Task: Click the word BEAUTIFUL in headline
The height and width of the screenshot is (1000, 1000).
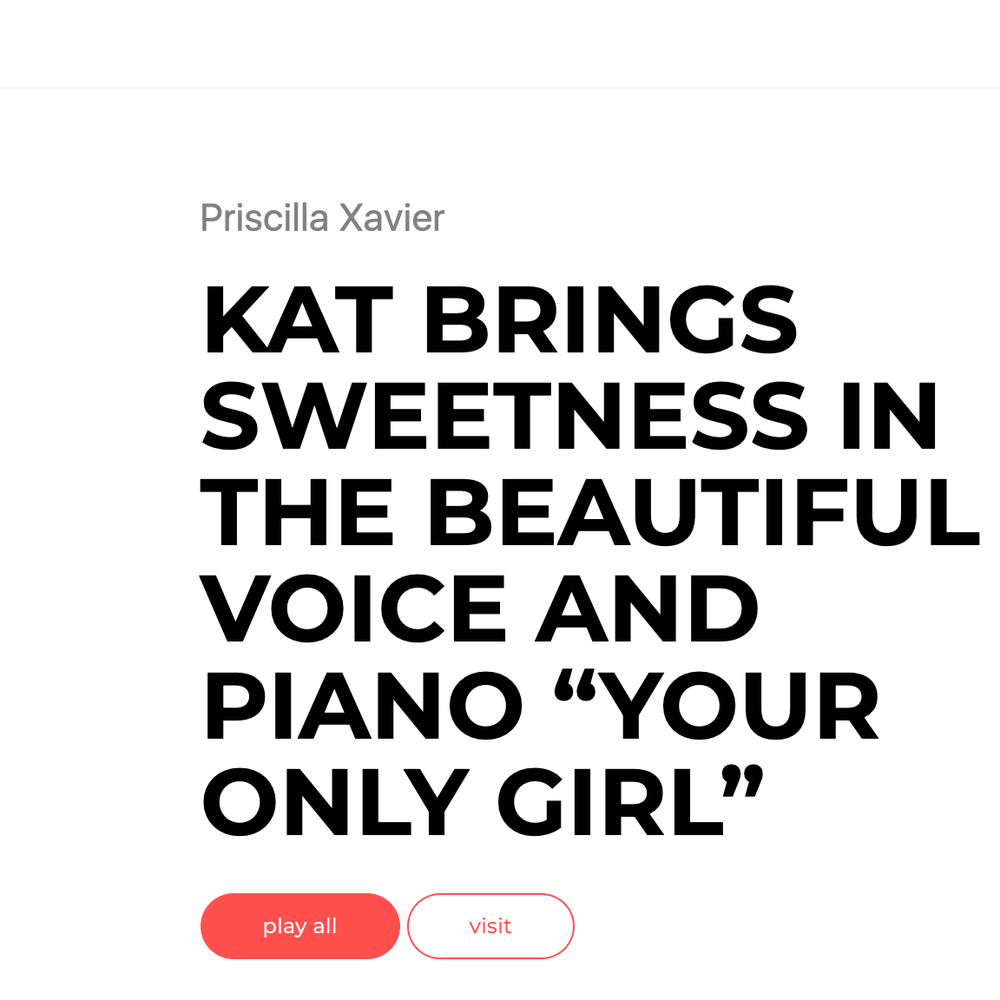Action: pos(704,513)
